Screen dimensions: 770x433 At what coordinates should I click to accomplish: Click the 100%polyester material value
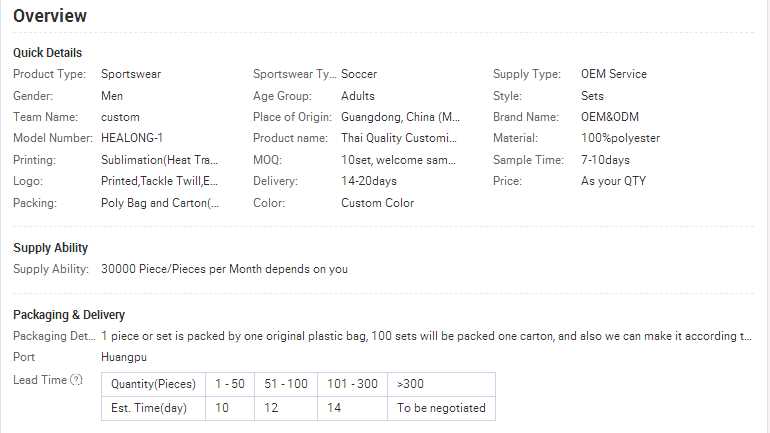click(620, 138)
